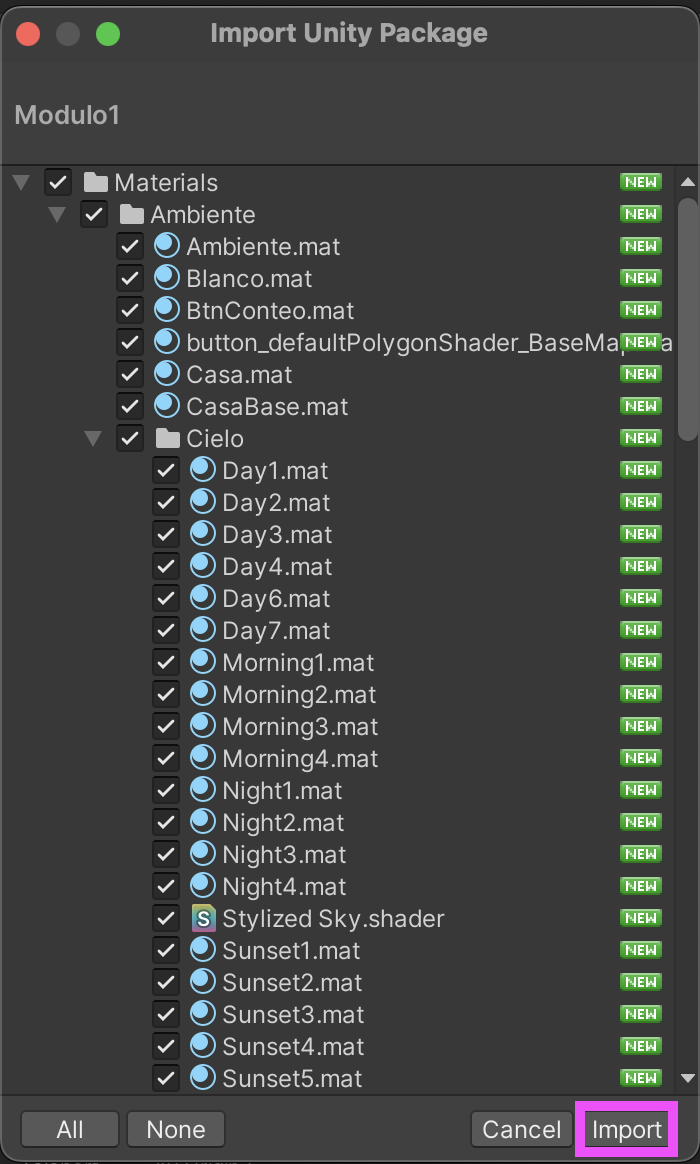Click the button_defaultPolygonShader material icon
The image size is (700, 1164).
tap(167, 341)
